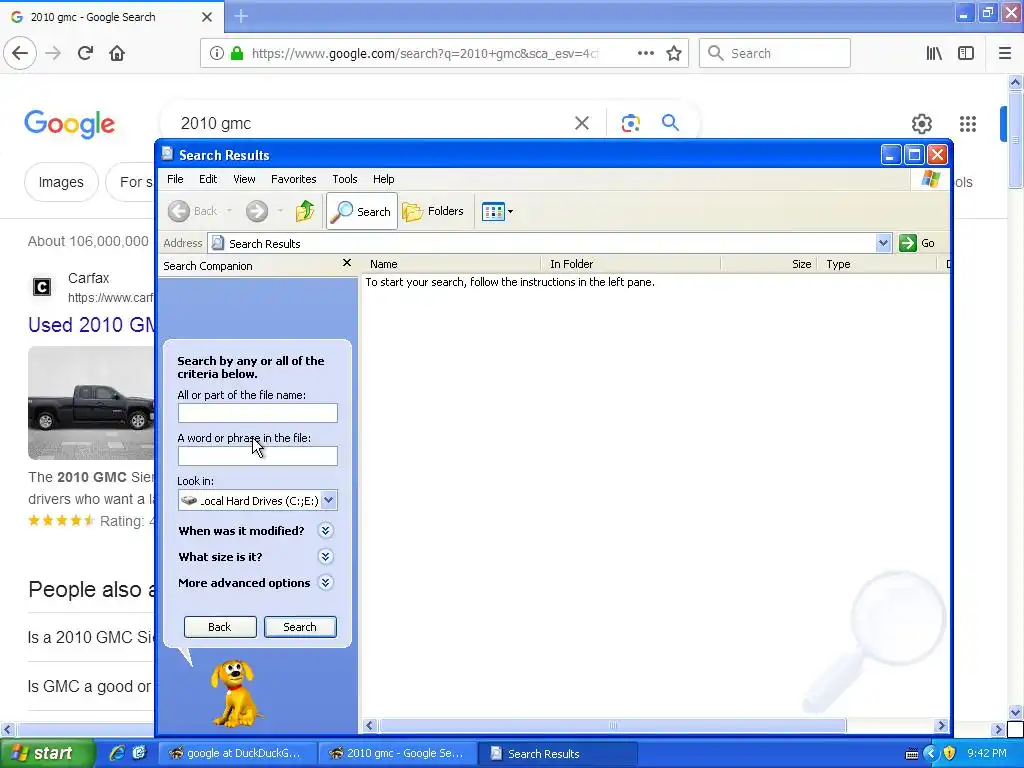This screenshot has height=768, width=1024.
Task: Click the Up folder icon in Explorer toolbar
Action: [x=305, y=211]
